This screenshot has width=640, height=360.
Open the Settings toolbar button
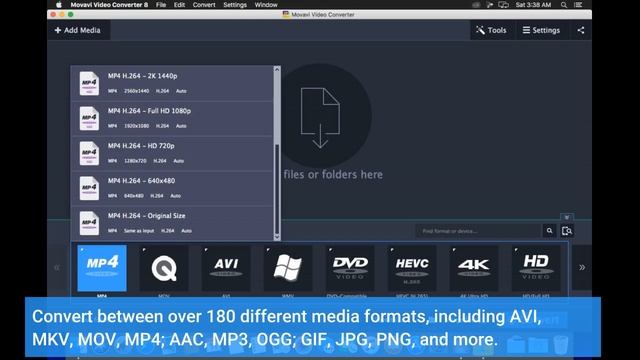(541, 30)
